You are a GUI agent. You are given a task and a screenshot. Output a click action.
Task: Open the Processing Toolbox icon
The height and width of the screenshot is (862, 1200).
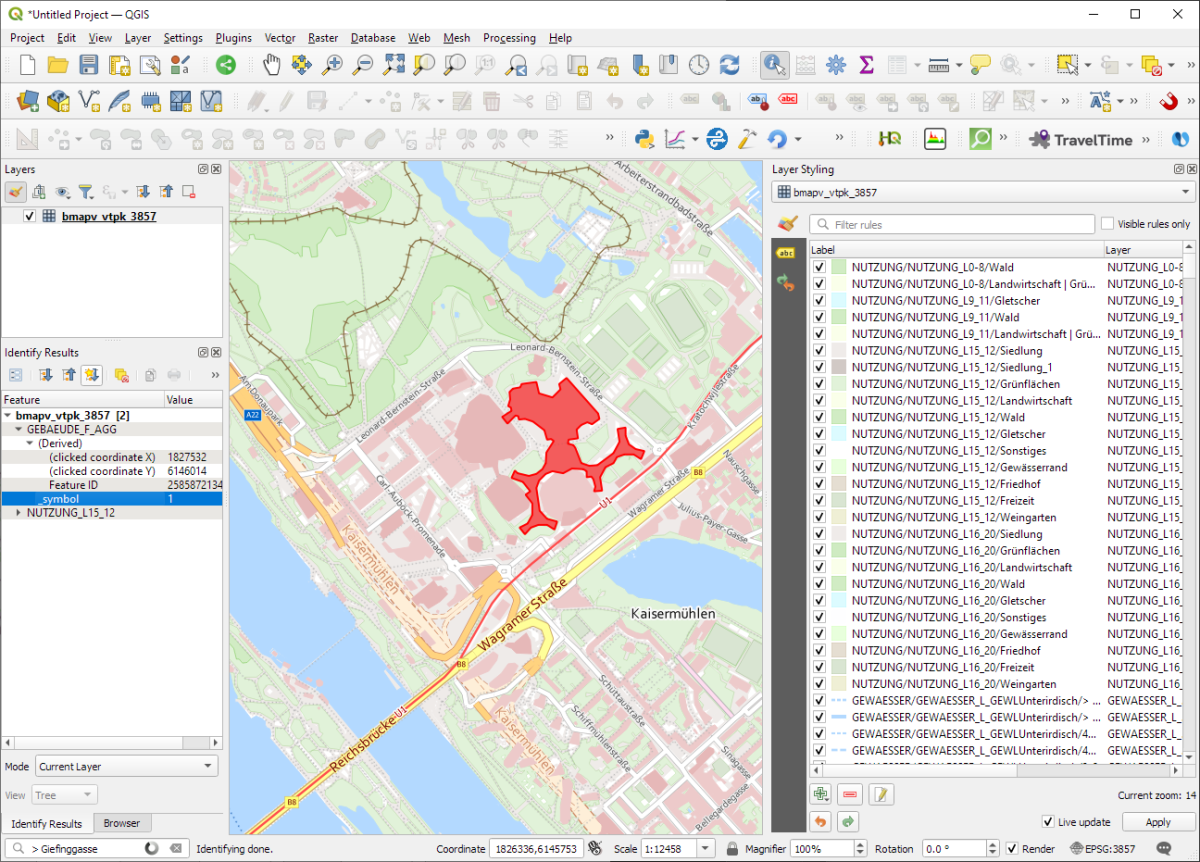click(x=836, y=64)
